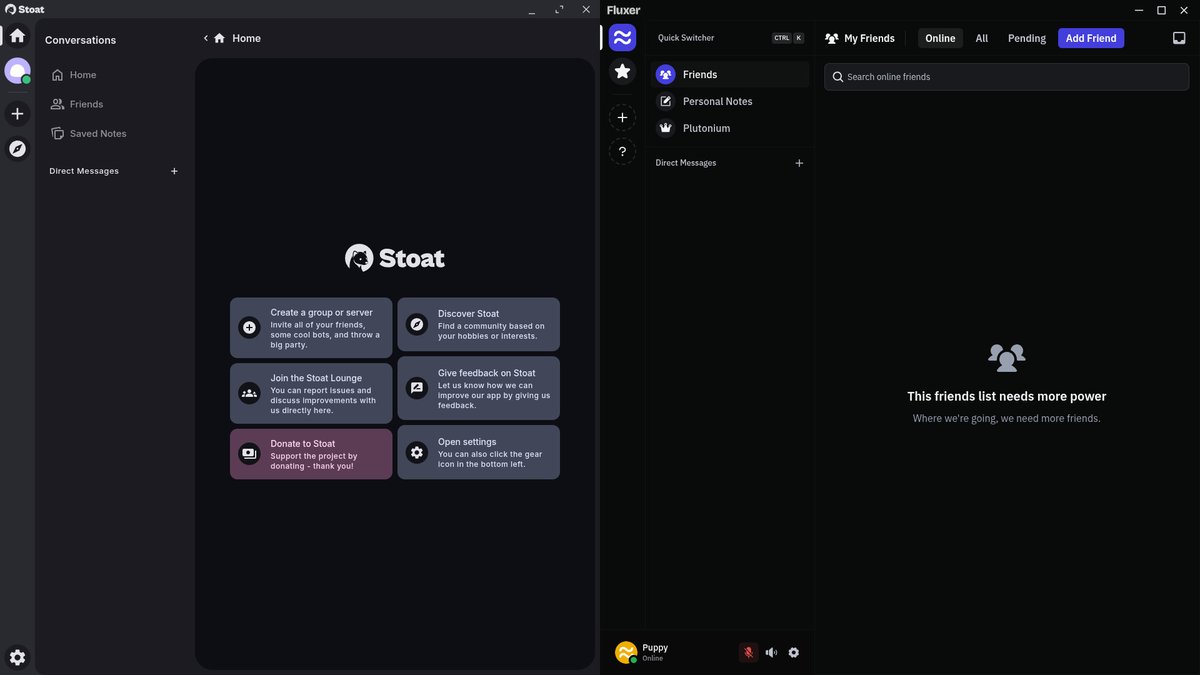Click the Add Friend button
Image resolution: width=1200 pixels, height=675 pixels.
[1091, 38]
